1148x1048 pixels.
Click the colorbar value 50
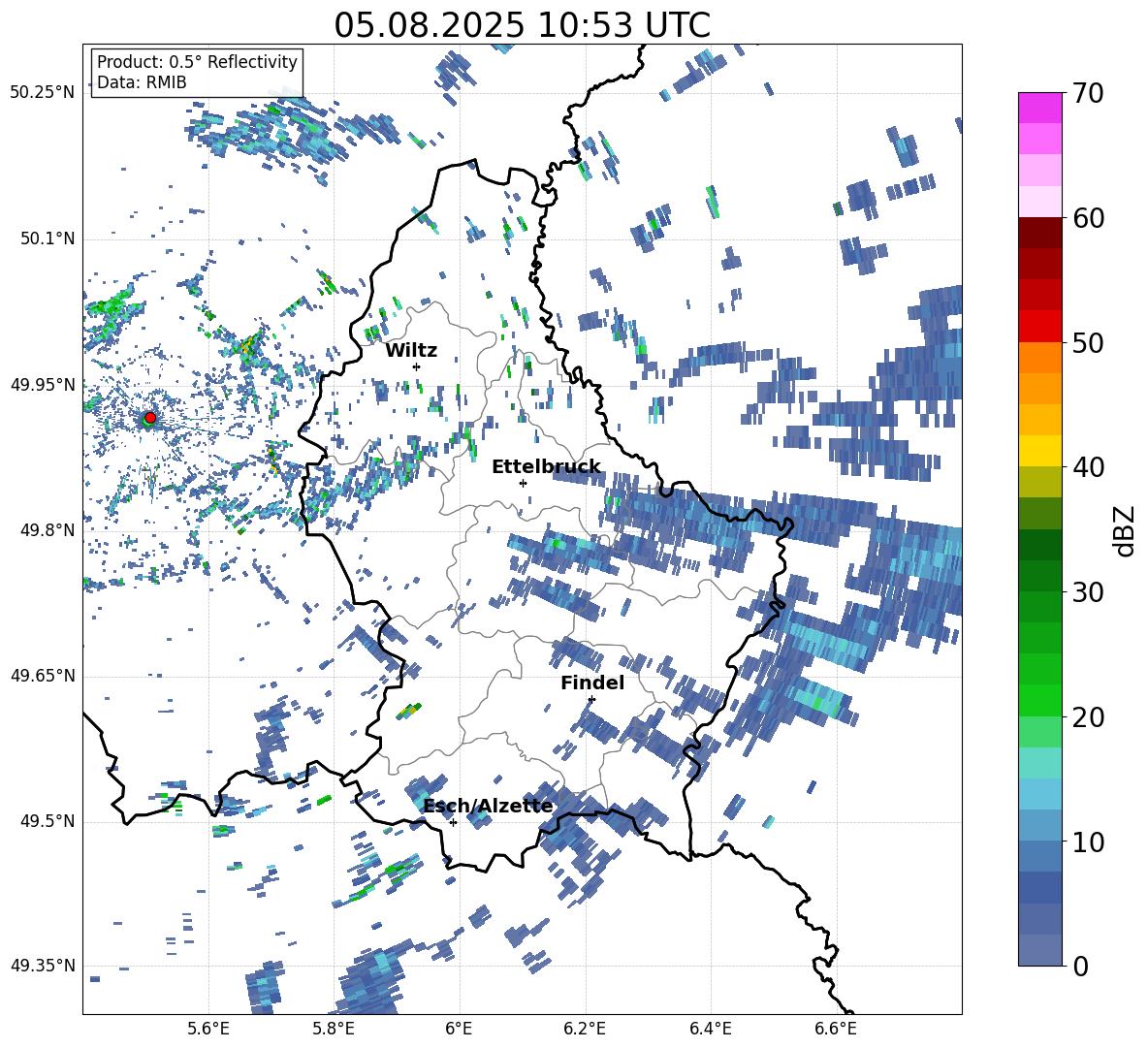(1088, 342)
